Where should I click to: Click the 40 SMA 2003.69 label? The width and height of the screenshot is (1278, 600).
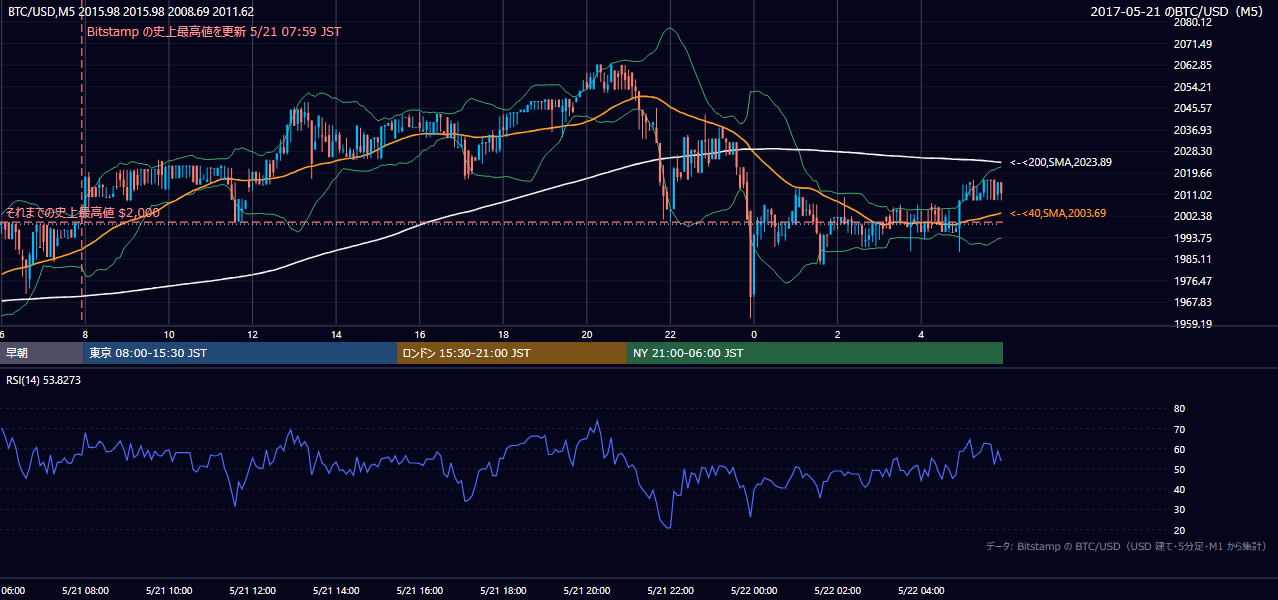pos(1058,213)
